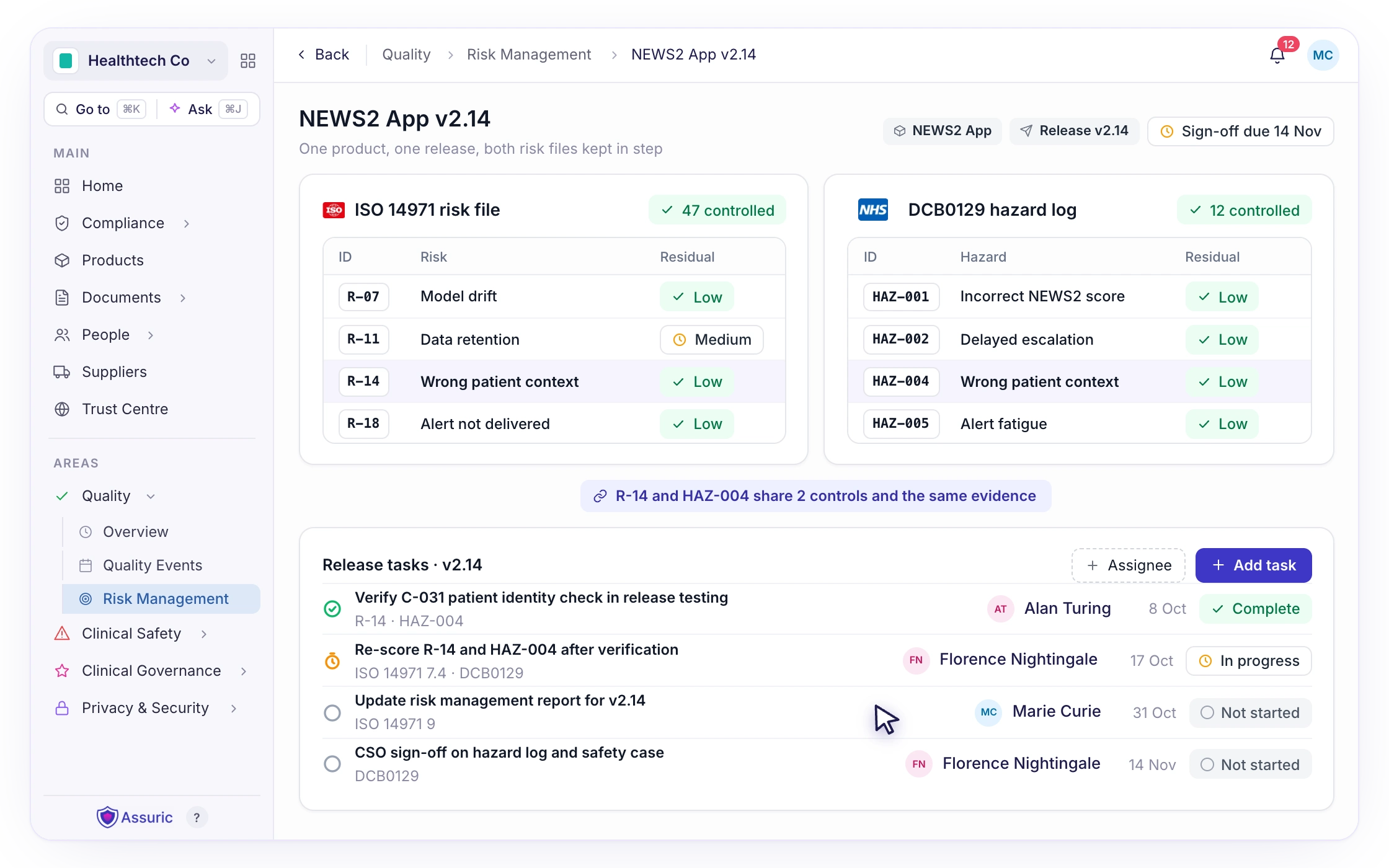Click the NHS logo on hazard log card

point(873,210)
